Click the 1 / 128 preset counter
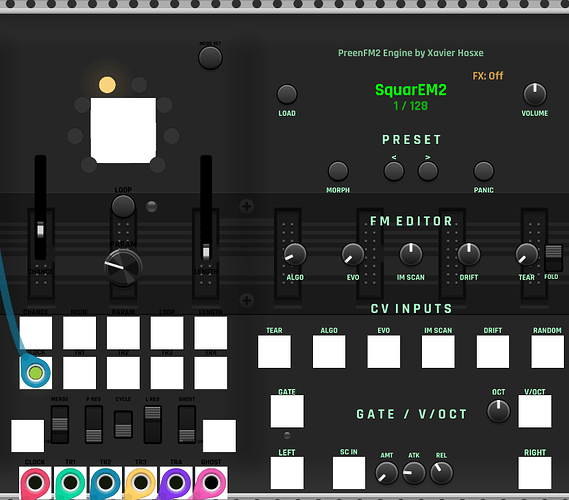569x500 pixels. 411,106
